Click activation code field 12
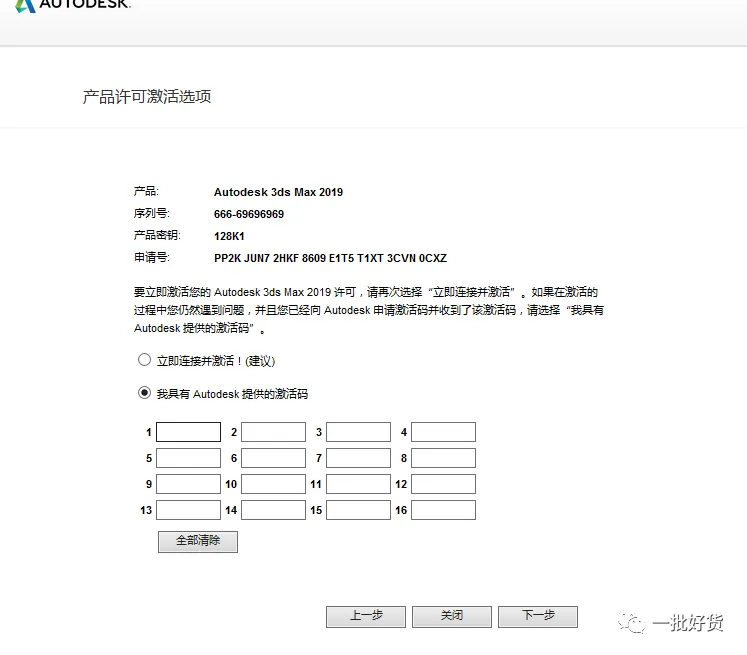Viewport: 747px width, 655px height. click(x=444, y=484)
